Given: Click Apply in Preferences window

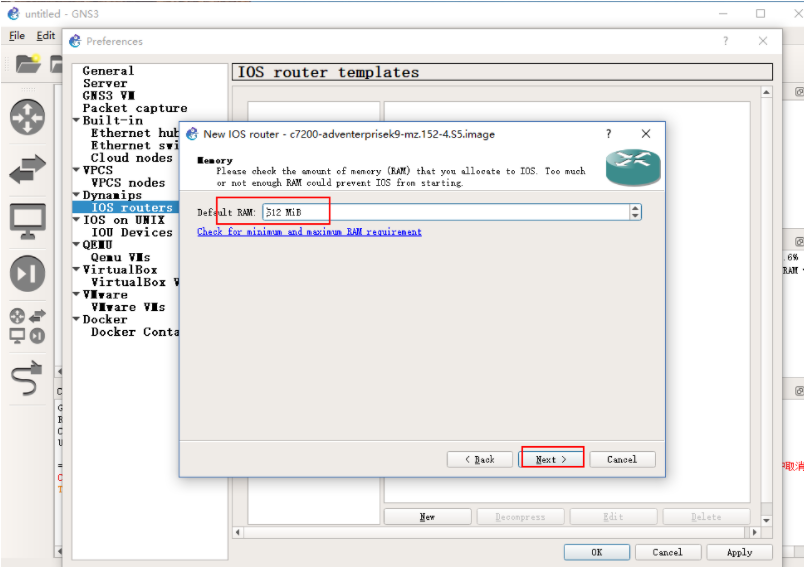Looking at the screenshot, I should [x=739, y=552].
